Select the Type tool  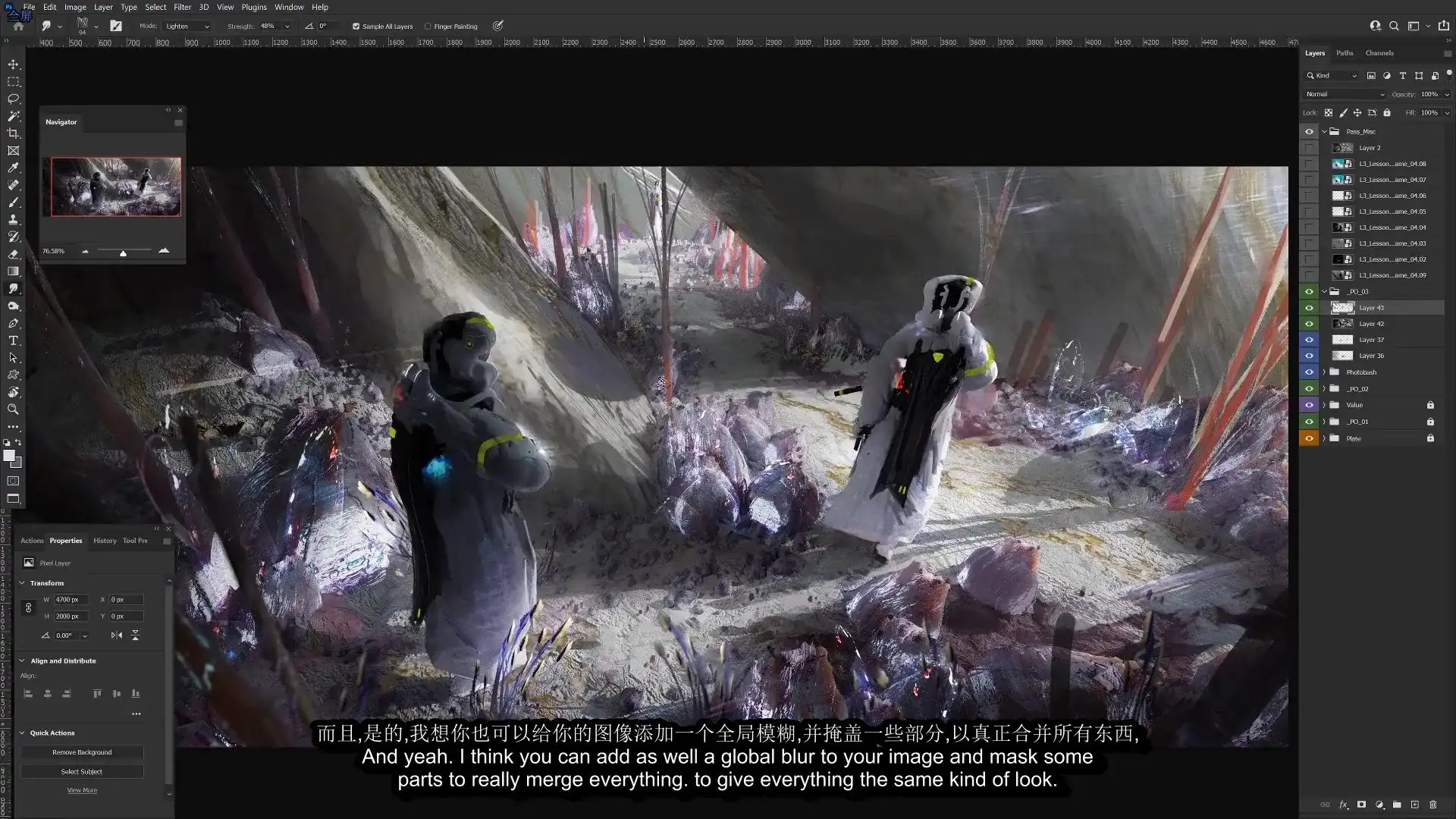14,340
